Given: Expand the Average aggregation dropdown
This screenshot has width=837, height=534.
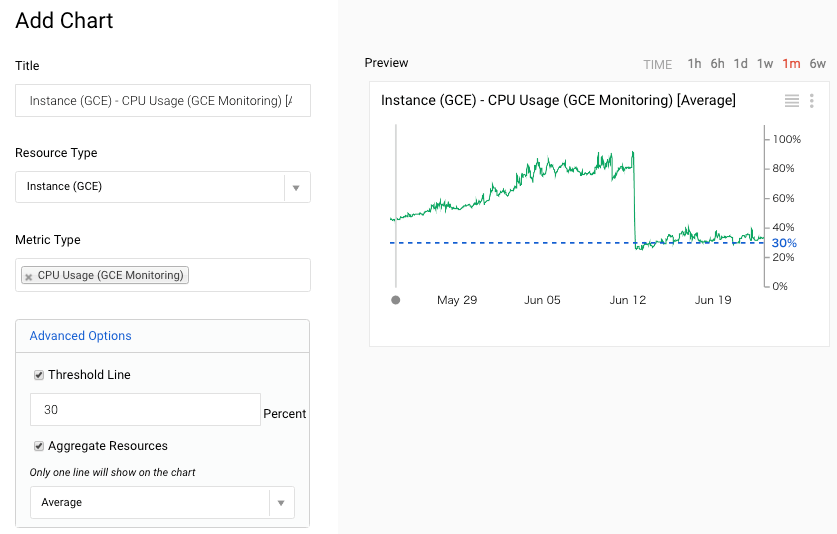Looking at the screenshot, I should tap(281, 502).
